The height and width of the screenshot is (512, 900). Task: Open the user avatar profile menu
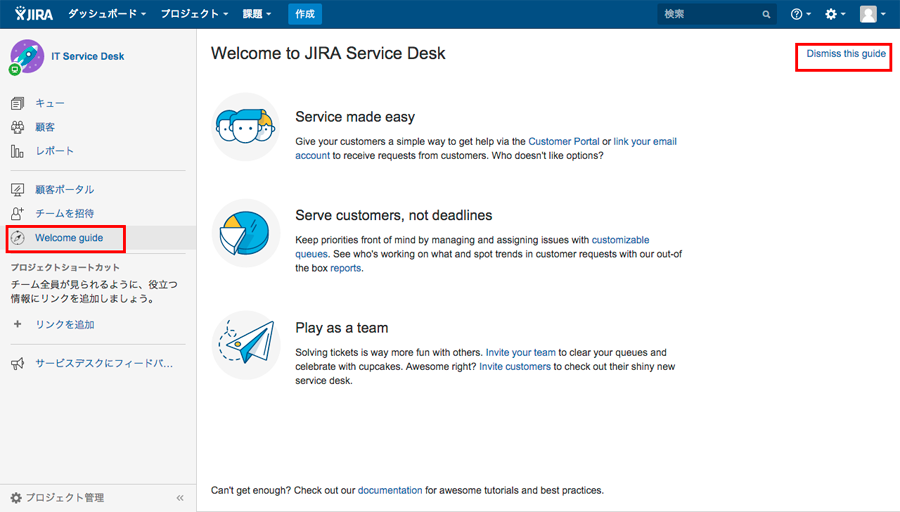coord(872,14)
